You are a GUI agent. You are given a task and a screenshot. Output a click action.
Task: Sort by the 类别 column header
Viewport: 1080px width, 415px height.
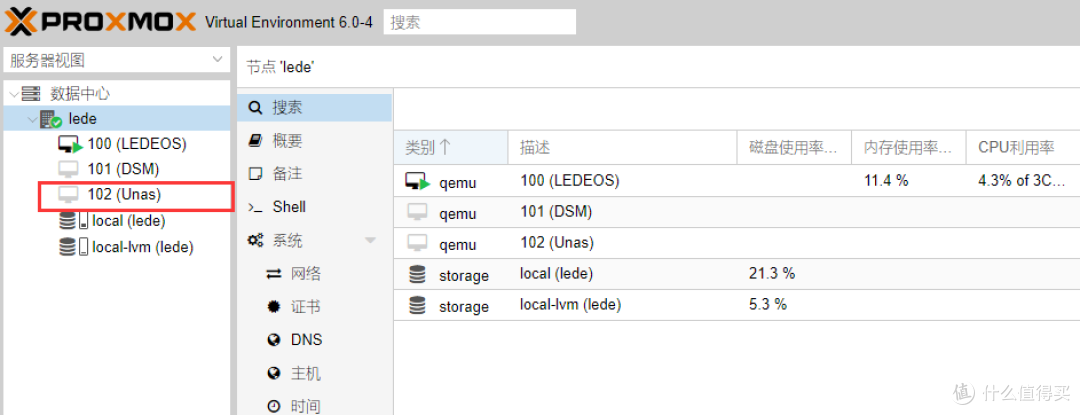pyautogui.click(x=451, y=147)
